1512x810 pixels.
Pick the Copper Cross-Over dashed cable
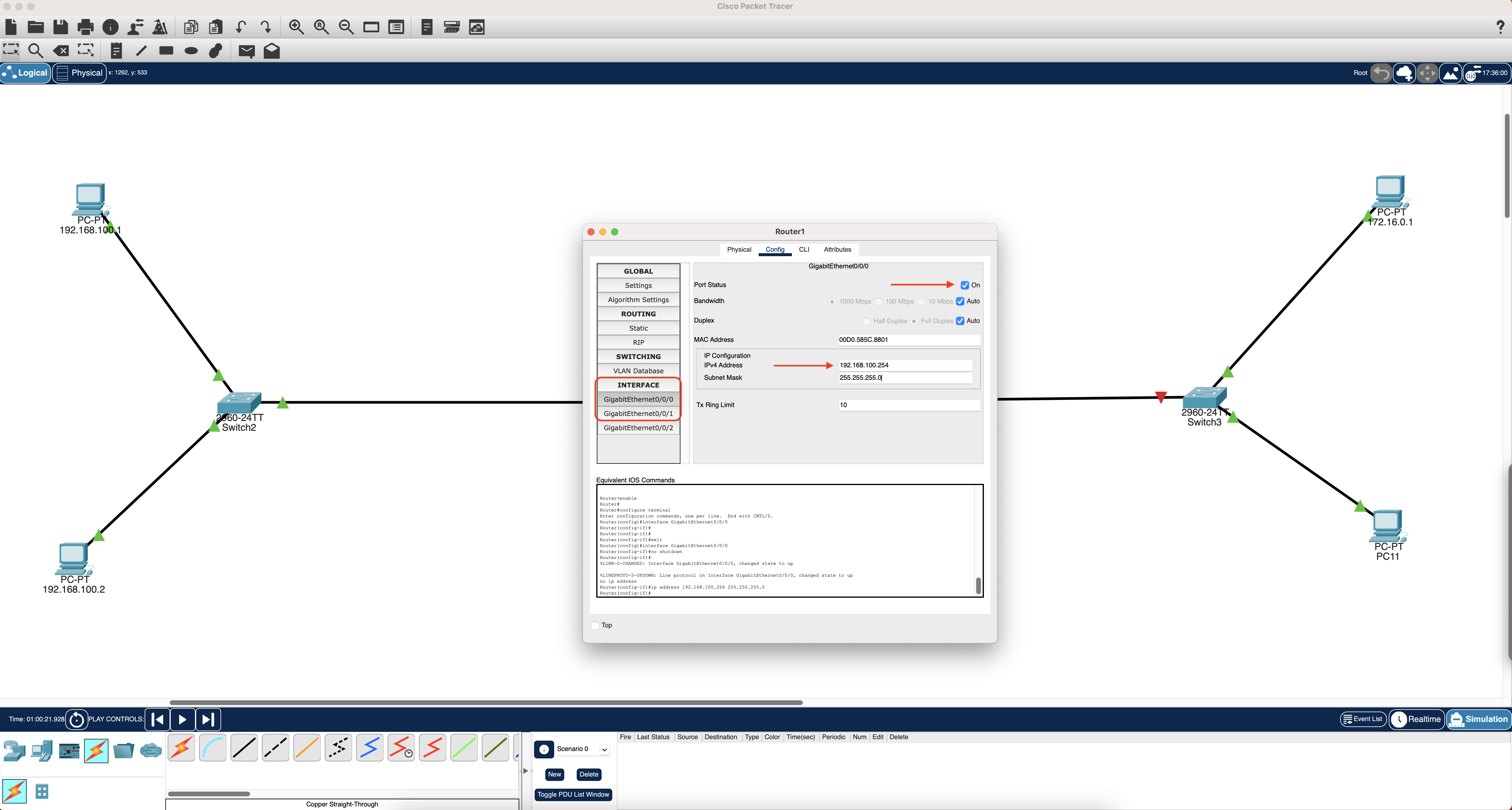(x=275, y=748)
